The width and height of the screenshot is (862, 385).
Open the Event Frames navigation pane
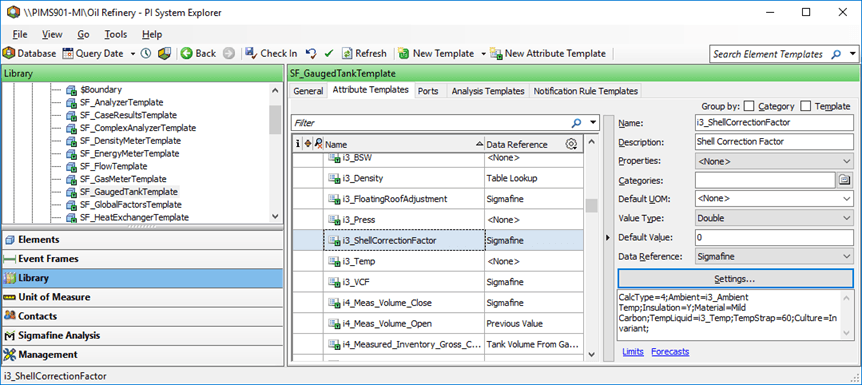point(142,259)
